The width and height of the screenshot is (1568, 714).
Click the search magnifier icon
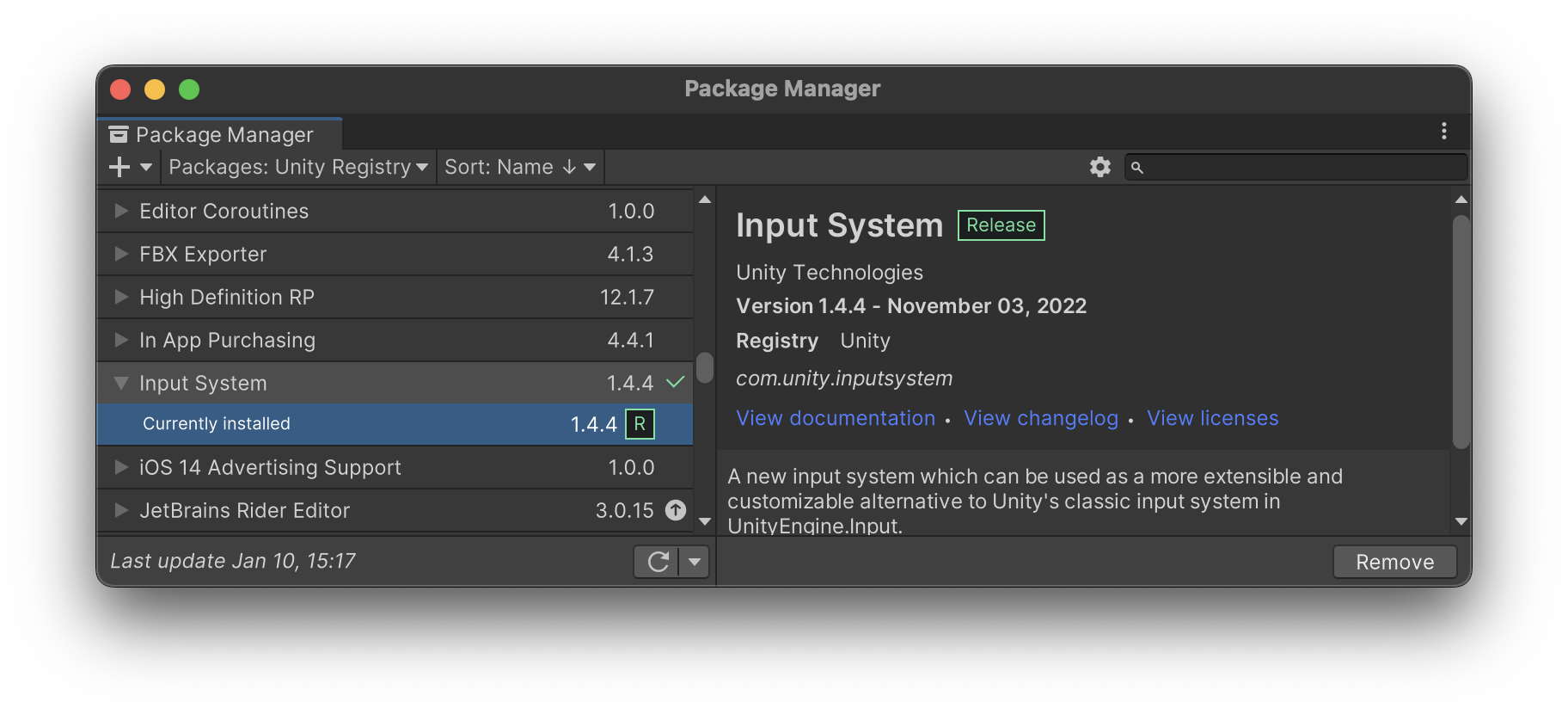coord(1137,168)
